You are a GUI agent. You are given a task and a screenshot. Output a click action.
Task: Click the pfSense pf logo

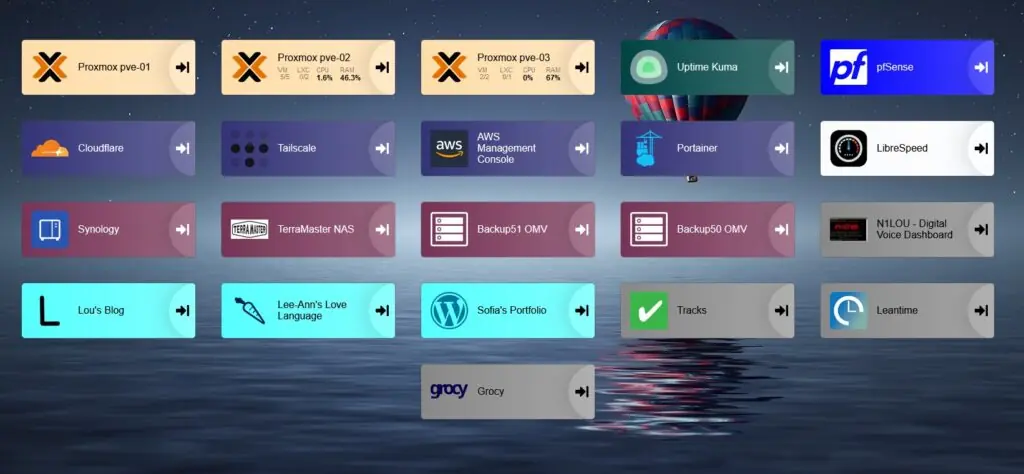coord(848,67)
